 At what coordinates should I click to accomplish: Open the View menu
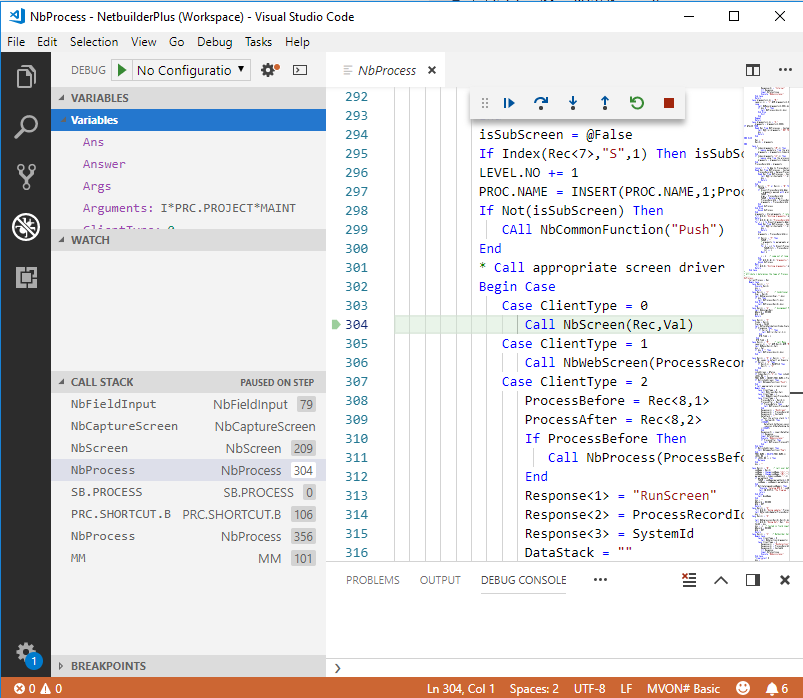pos(143,42)
